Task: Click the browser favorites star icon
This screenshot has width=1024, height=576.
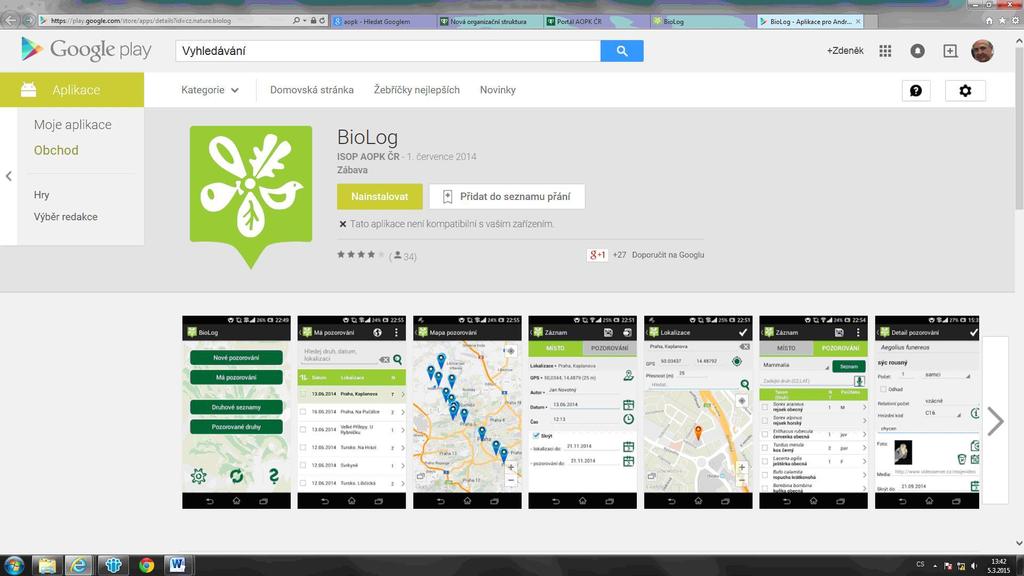Action: coord(1002,21)
